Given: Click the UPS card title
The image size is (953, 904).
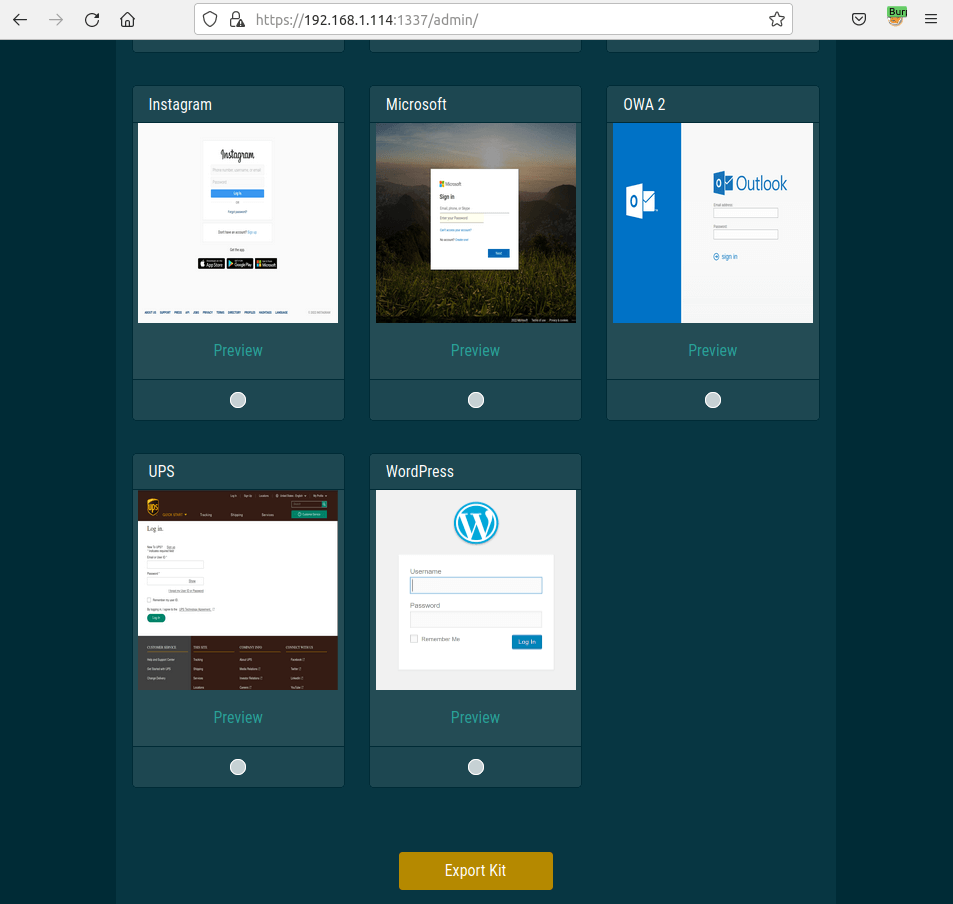Looking at the screenshot, I should 162,471.
